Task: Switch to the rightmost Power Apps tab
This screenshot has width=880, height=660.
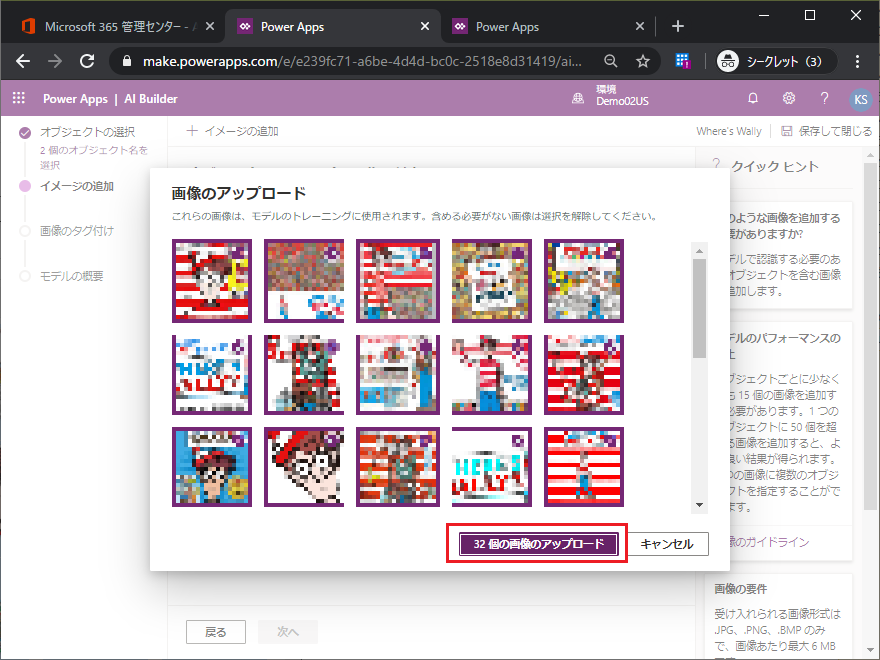Action: (549, 26)
